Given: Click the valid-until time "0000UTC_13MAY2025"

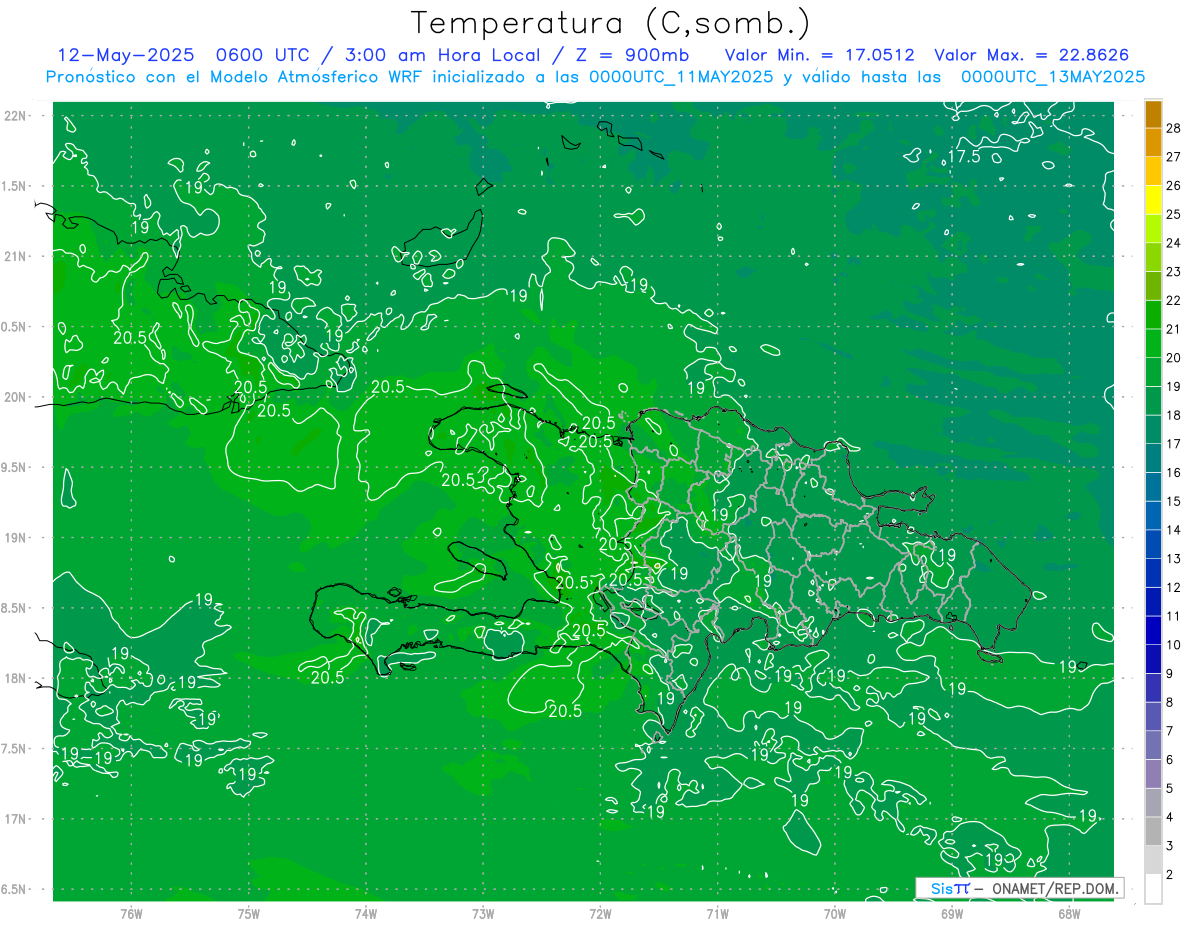Looking at the screenshot, I should (1053, 77).
